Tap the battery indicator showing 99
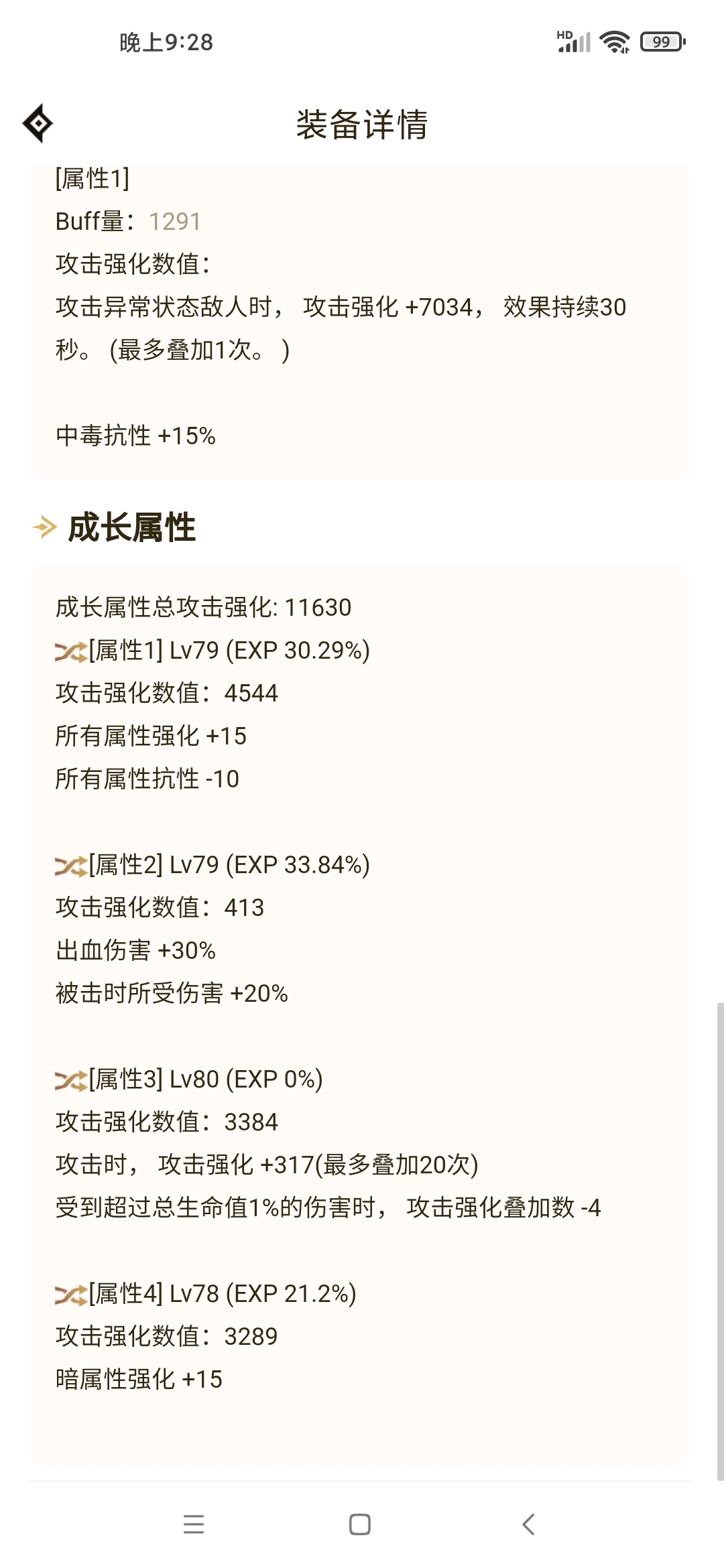724x1568 pixels. click(663, 42)
